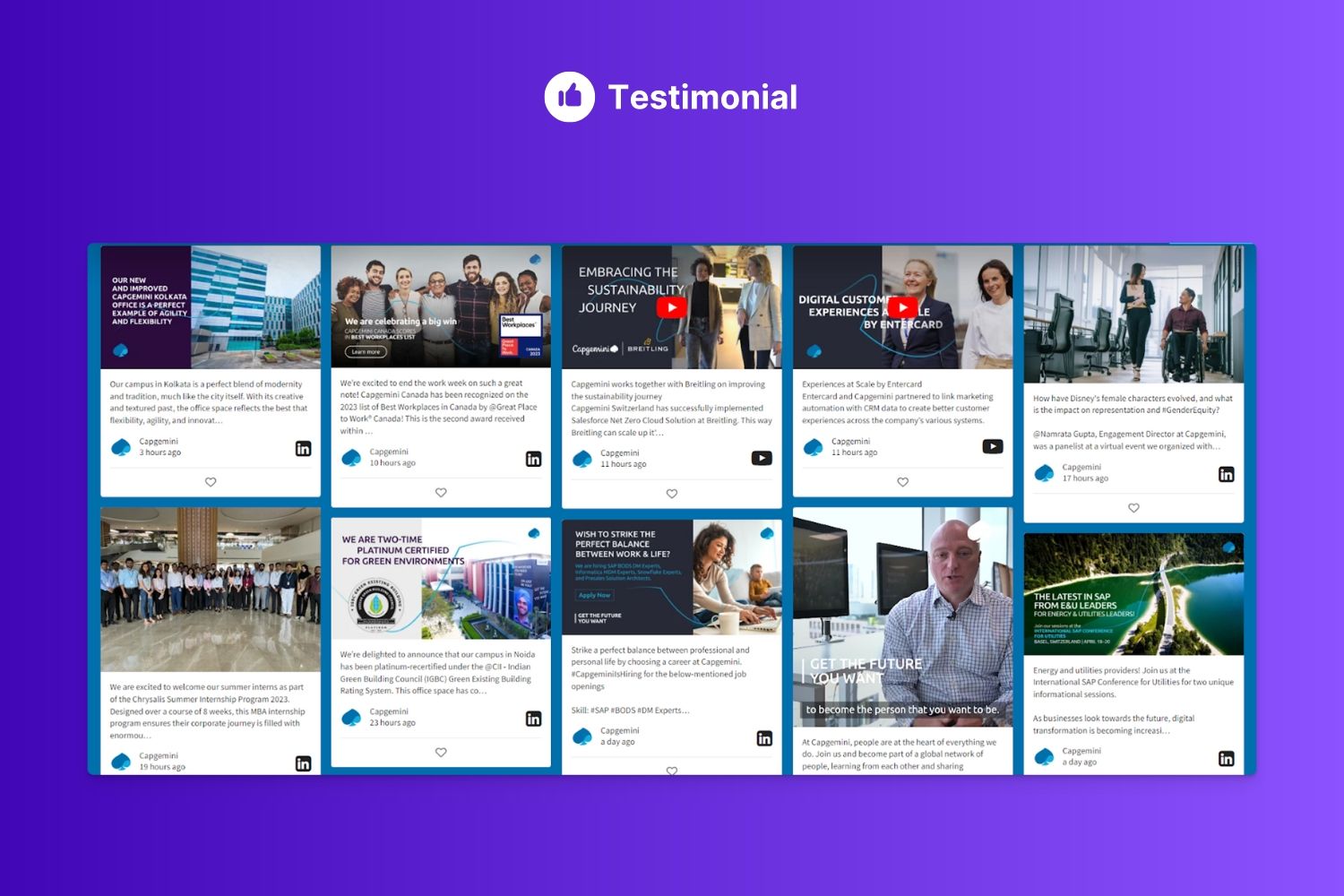Click Apply Now on the work-life balance banner
This screenshot has width=1344, height=896.
click(x=593, y=595)
